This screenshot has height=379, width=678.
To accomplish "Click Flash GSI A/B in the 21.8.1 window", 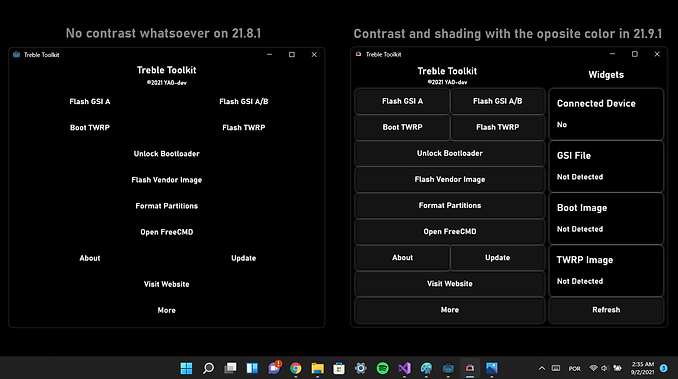I will [243, 102].
